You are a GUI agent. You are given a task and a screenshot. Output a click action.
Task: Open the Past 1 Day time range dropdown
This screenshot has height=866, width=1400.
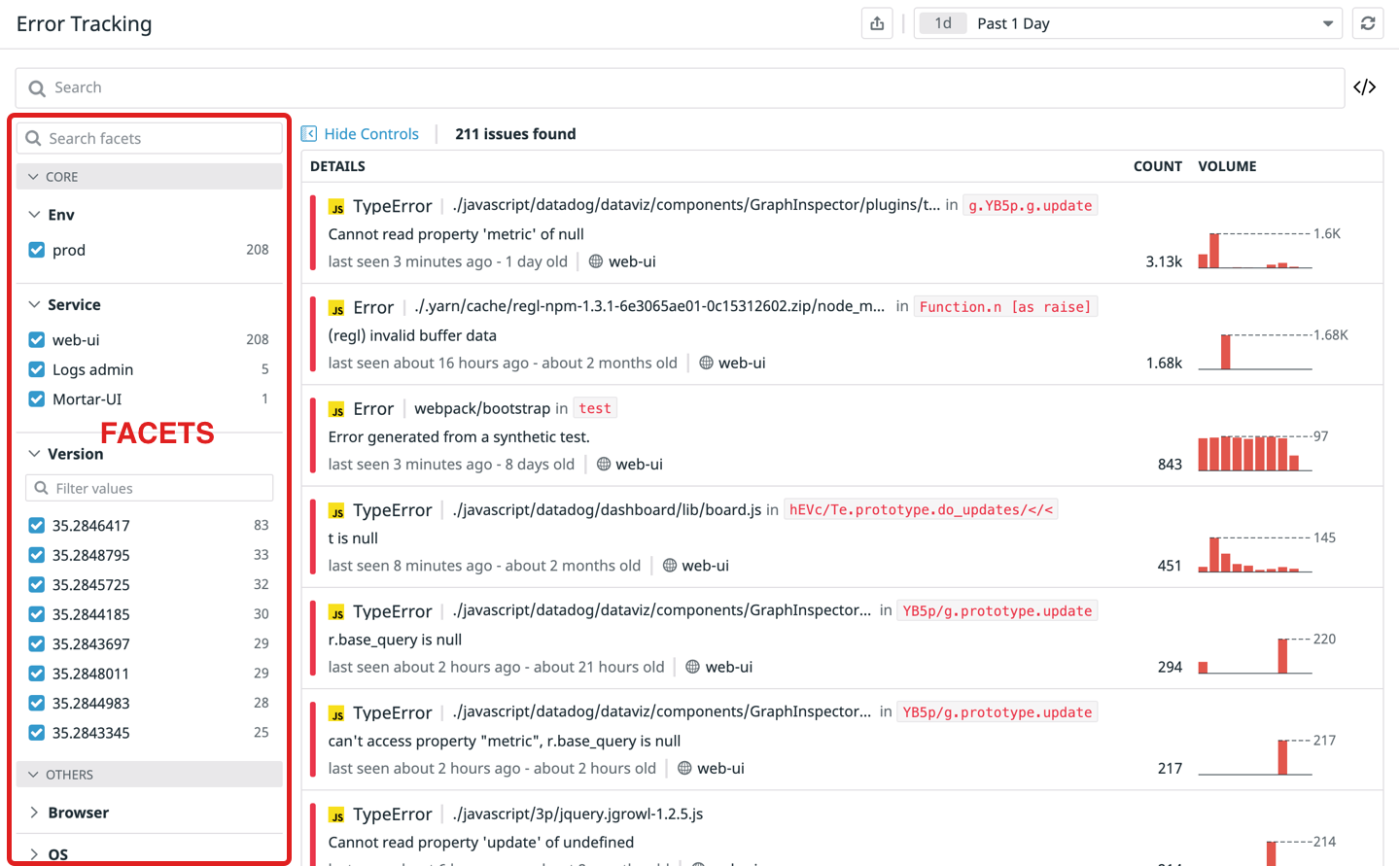pos(1128,23)
